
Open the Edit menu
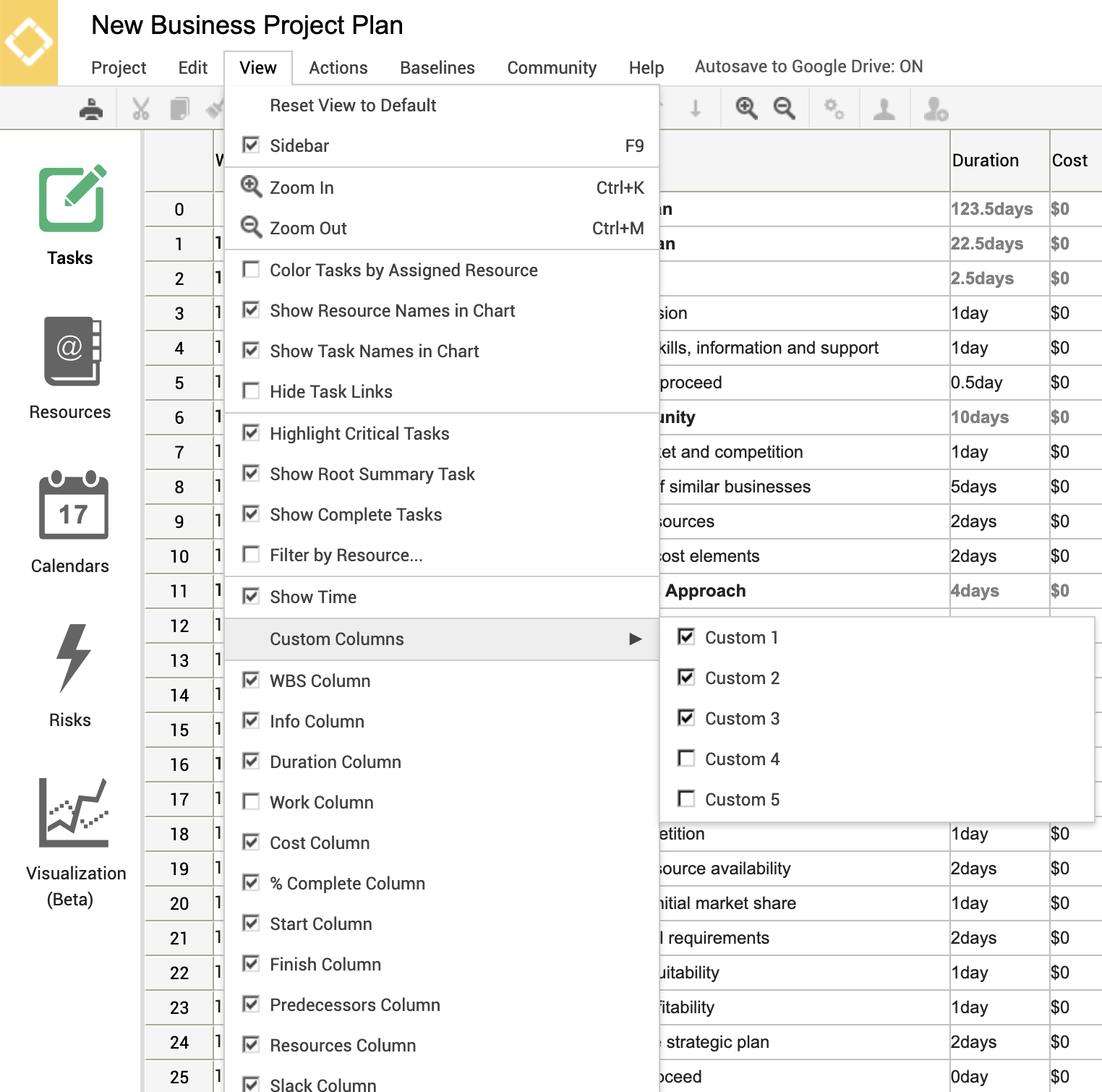[193, 68]
